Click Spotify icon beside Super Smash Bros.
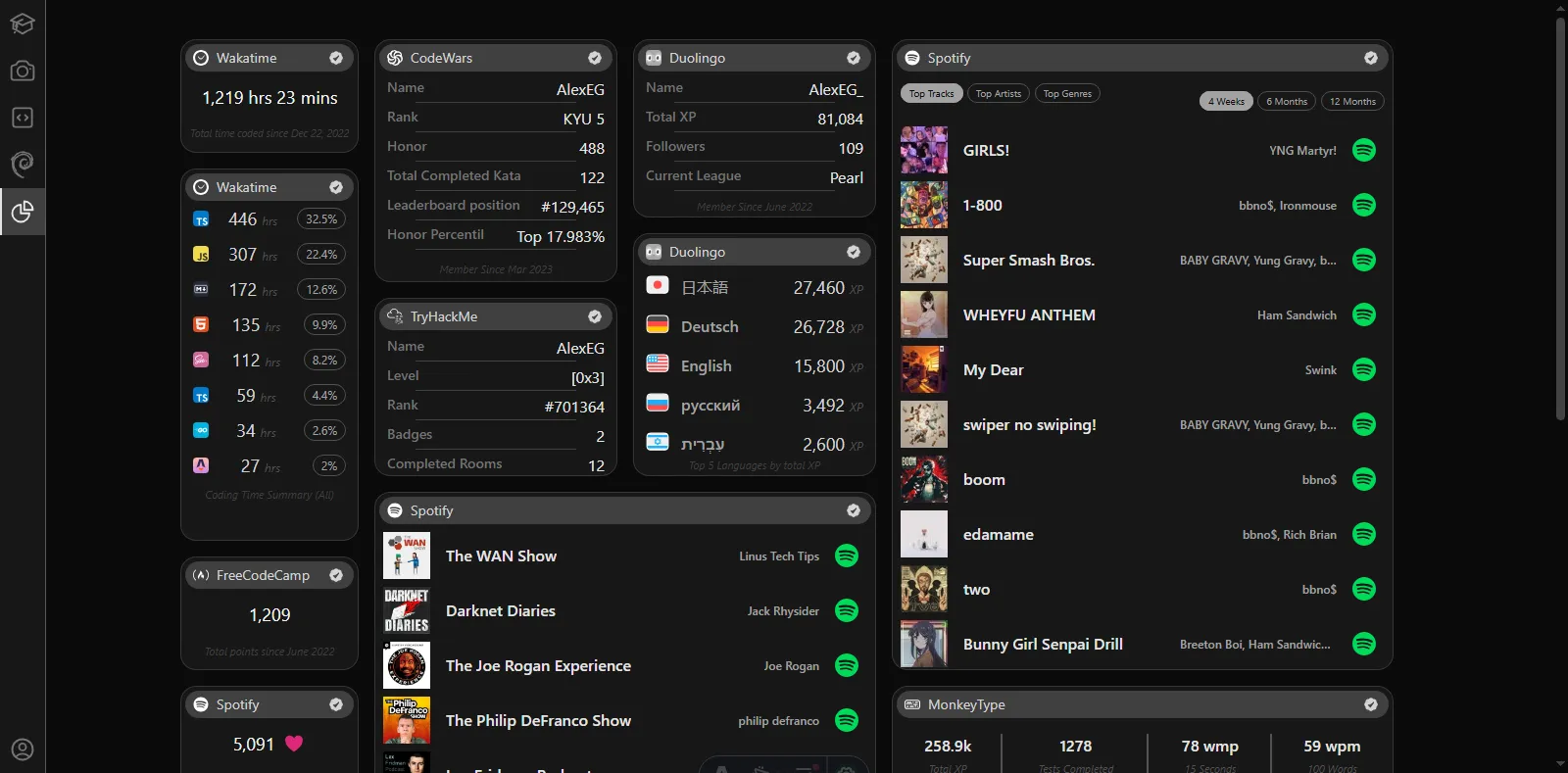1568x773 pixels. pyautogui.click(x=1364, y=260)
